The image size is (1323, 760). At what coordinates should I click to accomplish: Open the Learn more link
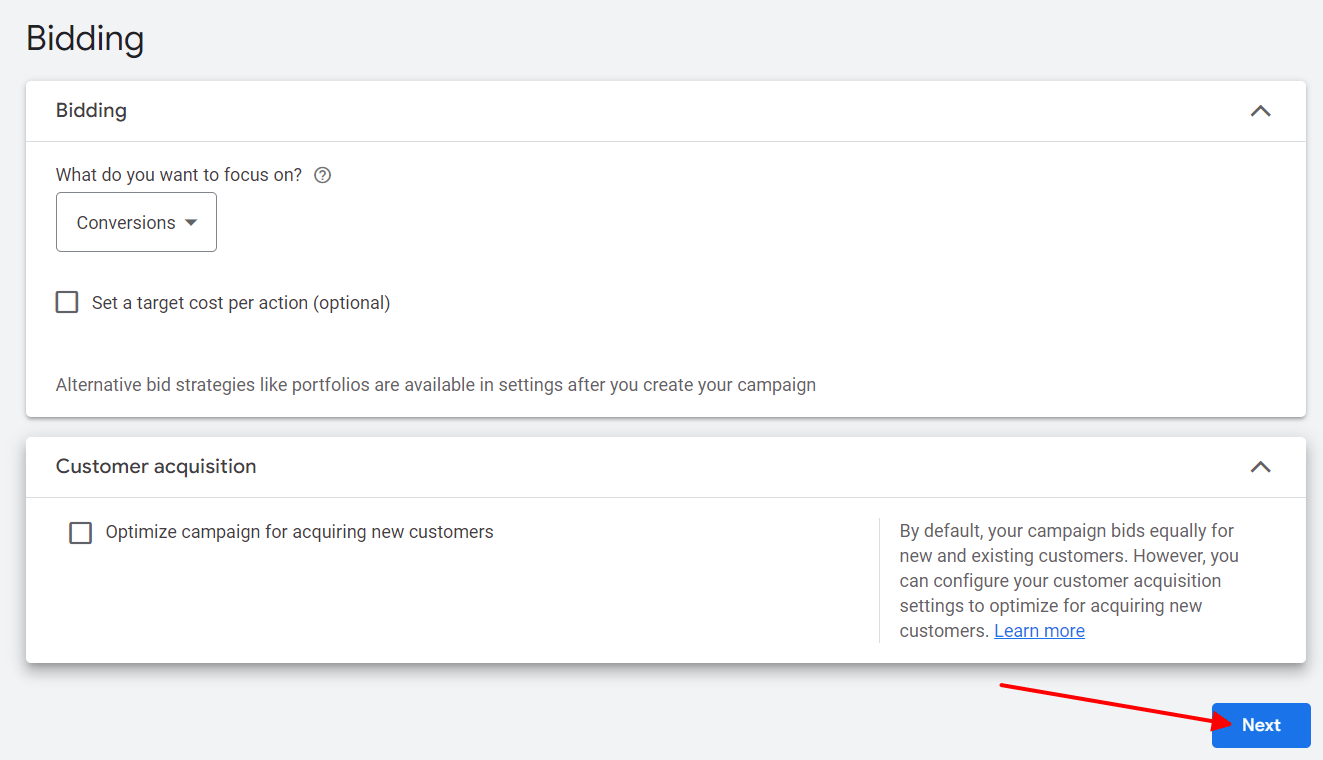[x=1039, y=630]
